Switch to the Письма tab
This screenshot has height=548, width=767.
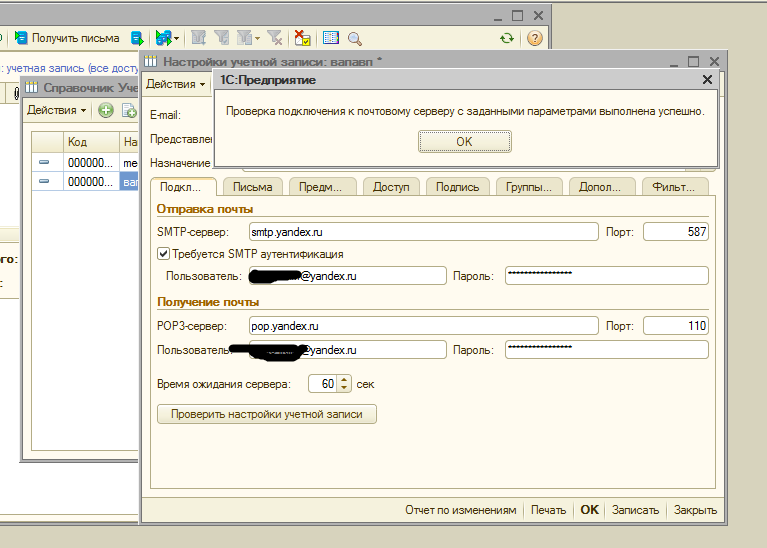coord(252,187)
